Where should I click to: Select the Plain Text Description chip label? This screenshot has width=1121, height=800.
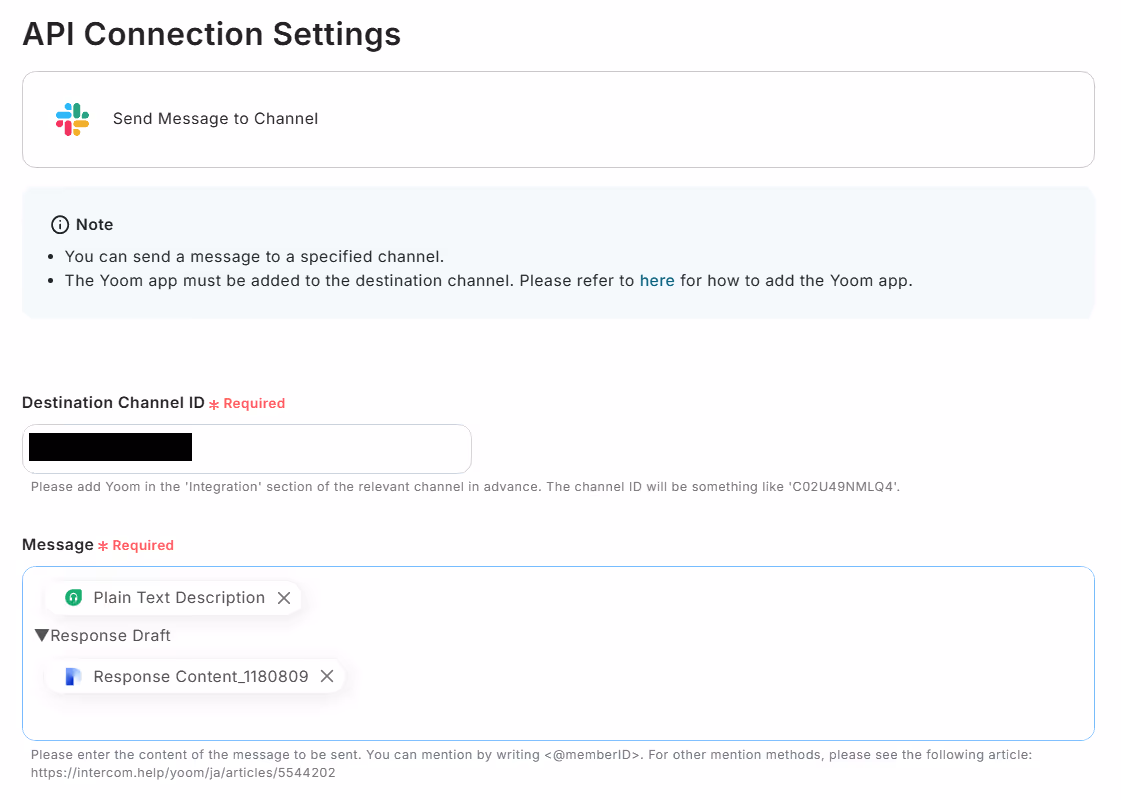(x=179, y=598)
